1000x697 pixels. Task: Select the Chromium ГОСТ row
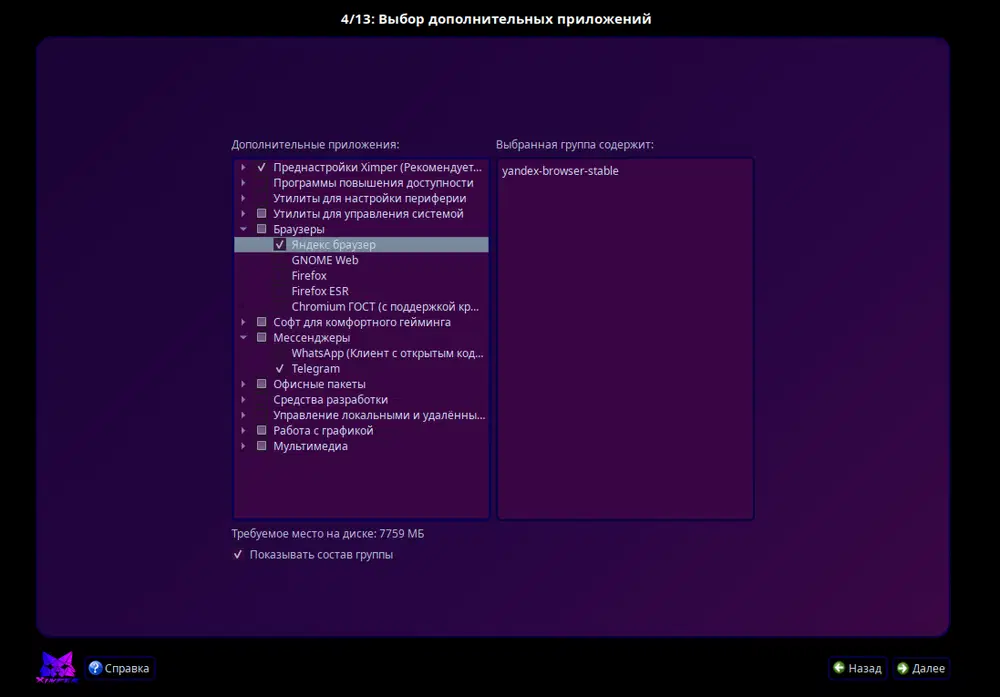(x=361, y=307)
